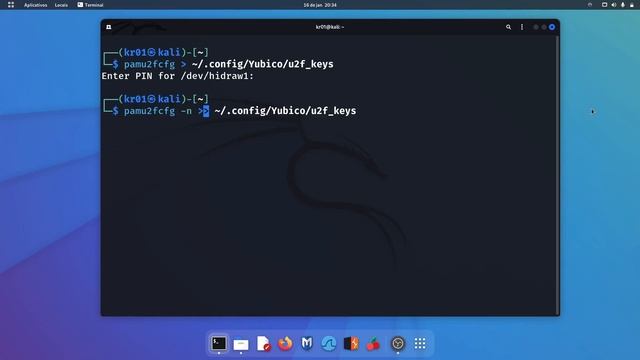Image resolution: width=640 pixels, height=360 pixels.
Task: Click the highlighted '>' cursor in second command
Action: pos(206,111)
